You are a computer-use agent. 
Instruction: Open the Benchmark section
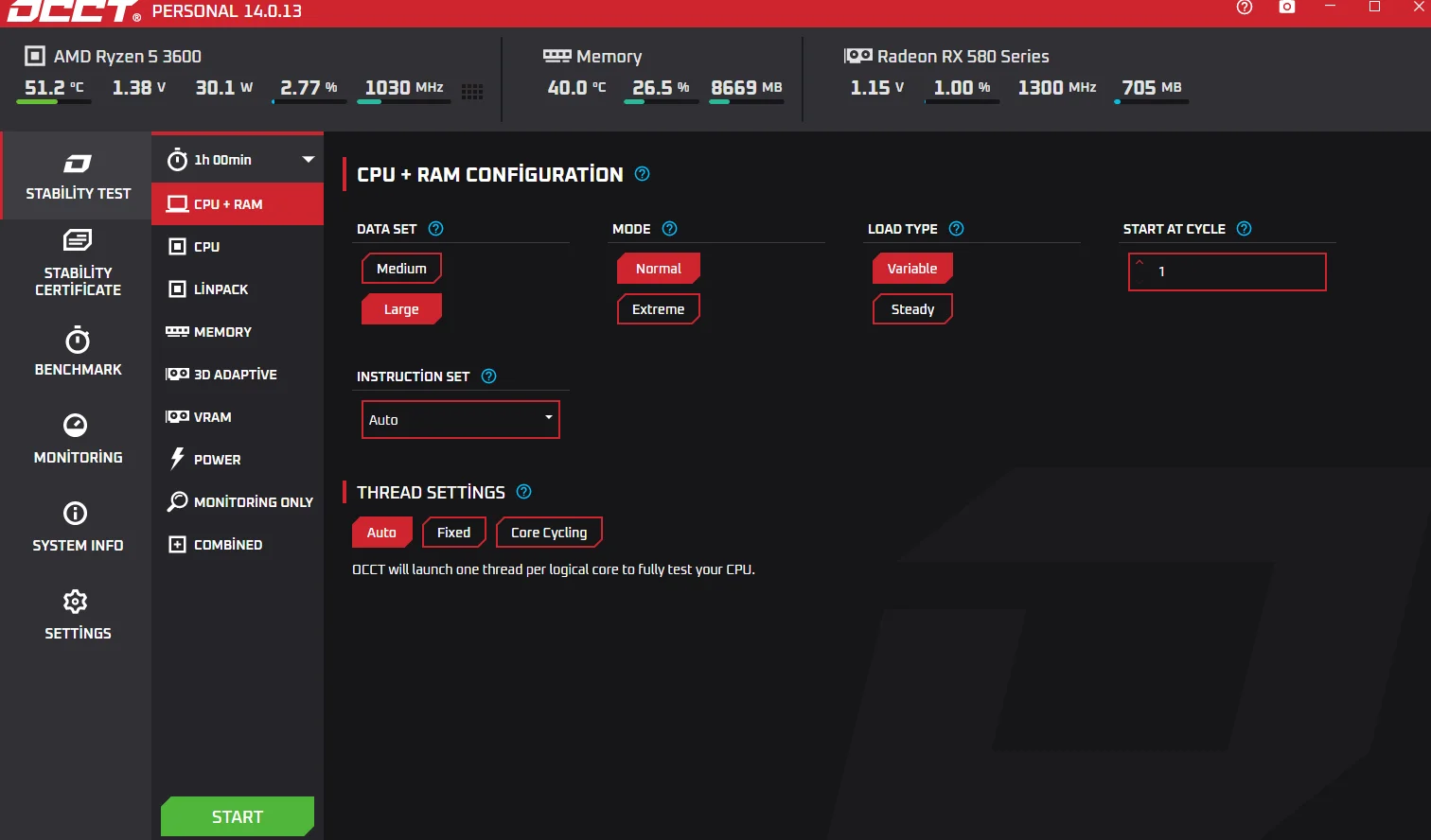coord(78,352)
